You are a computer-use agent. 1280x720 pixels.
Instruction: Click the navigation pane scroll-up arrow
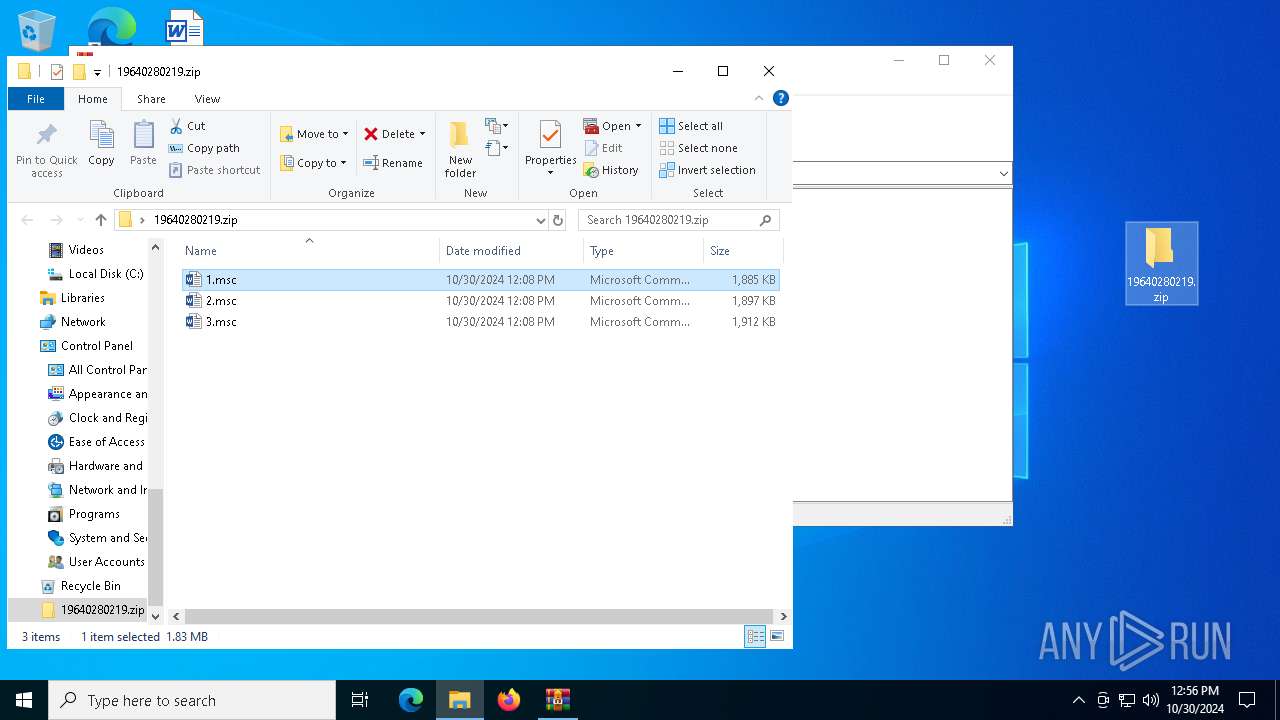155,247
